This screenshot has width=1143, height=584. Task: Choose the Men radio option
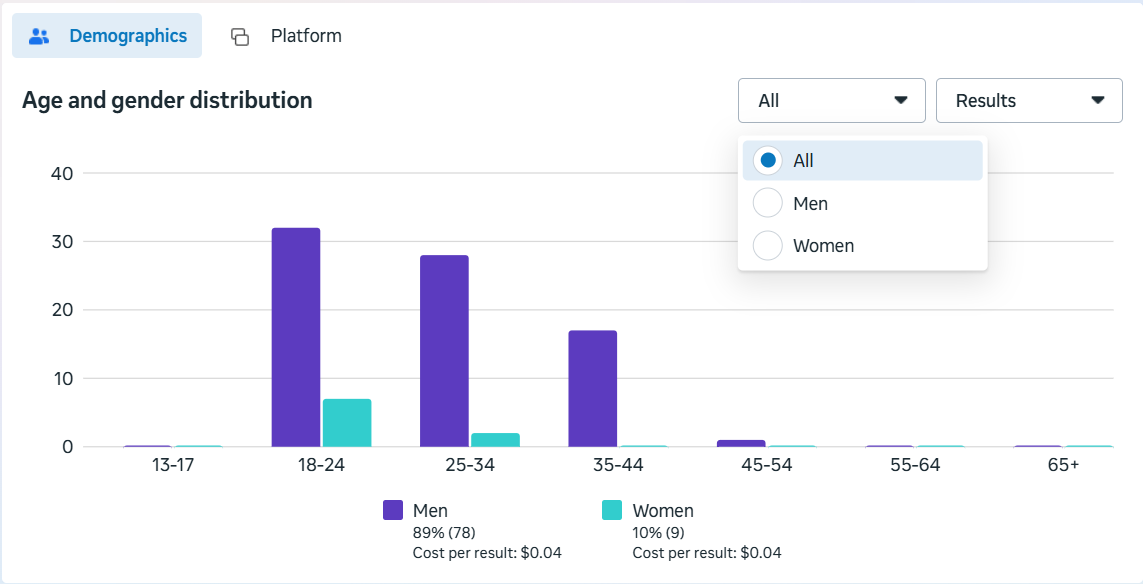pos(768,203)
